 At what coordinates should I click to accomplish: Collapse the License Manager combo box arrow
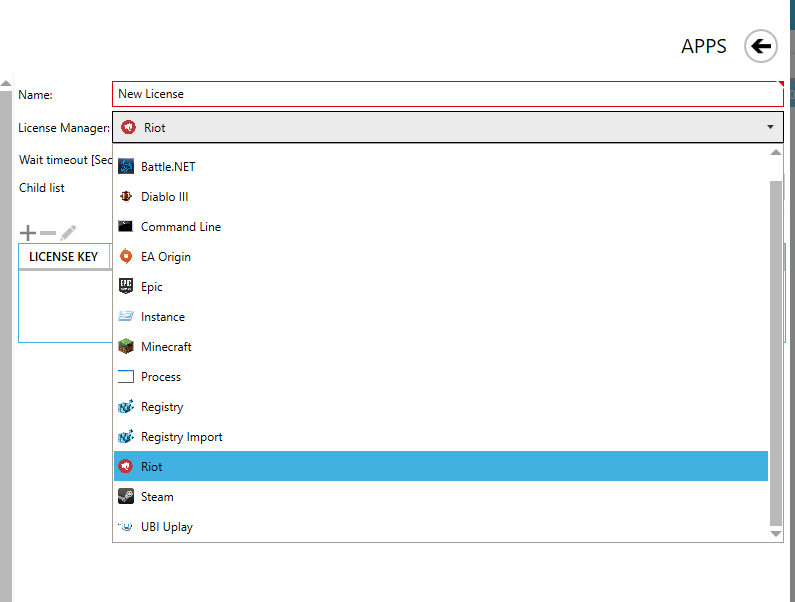(770, 127)
